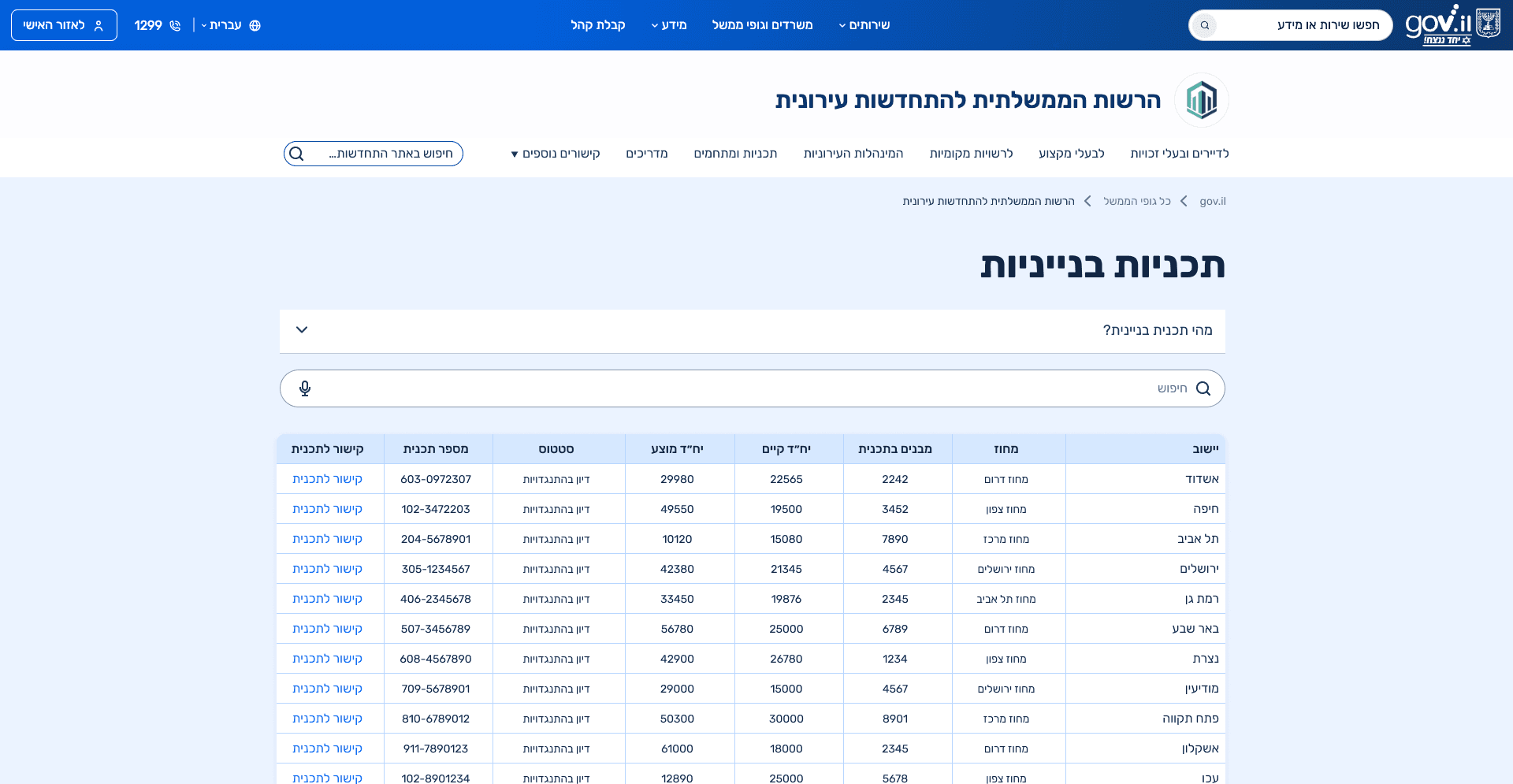Open plan link for מודיעין row
Screen dimensions: 1513x784
point(327,689)
